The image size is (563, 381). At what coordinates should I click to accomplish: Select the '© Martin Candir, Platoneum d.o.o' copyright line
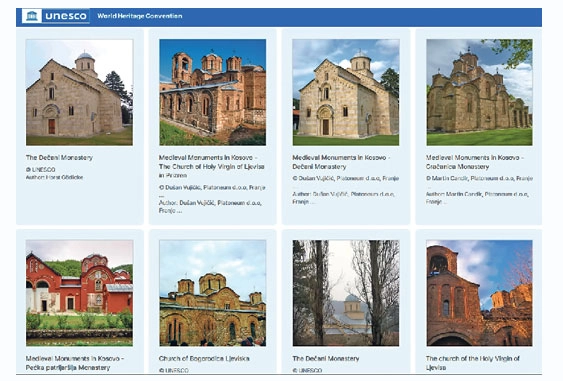479,178
